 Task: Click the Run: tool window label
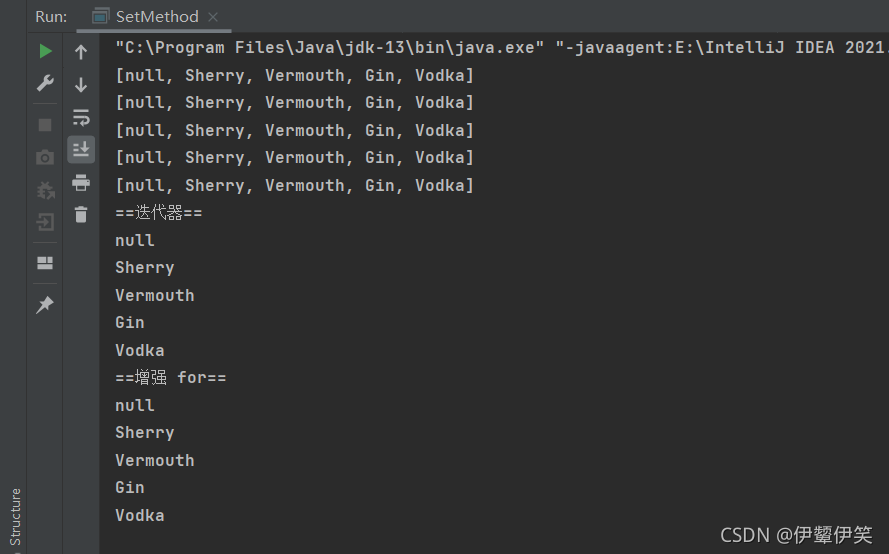tap(51, 16)
